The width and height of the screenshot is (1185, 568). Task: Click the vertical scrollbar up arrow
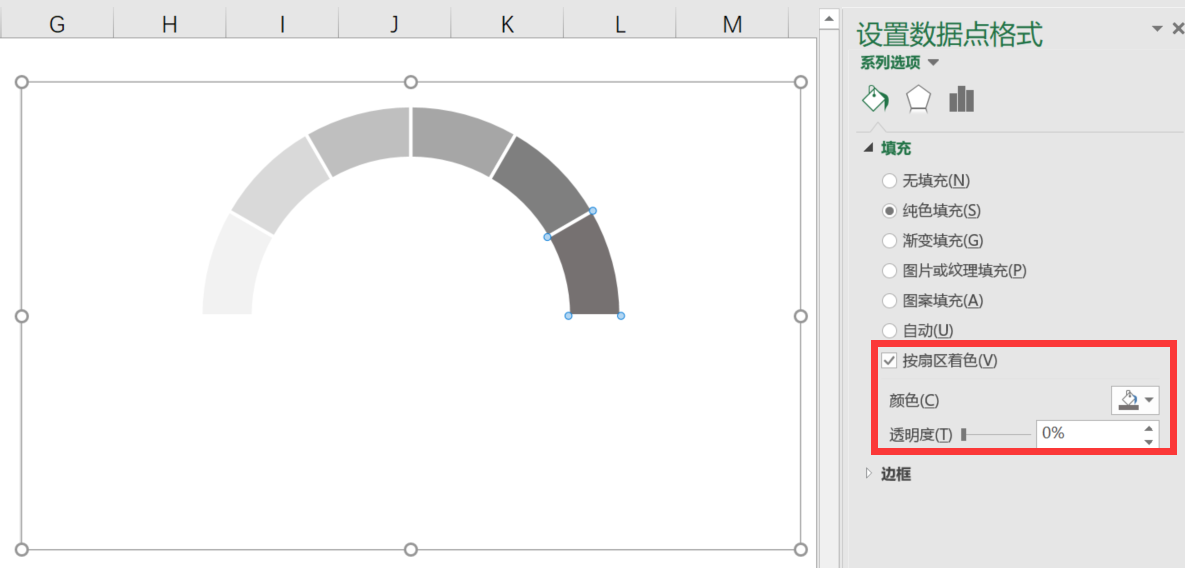tap(829, 19)
